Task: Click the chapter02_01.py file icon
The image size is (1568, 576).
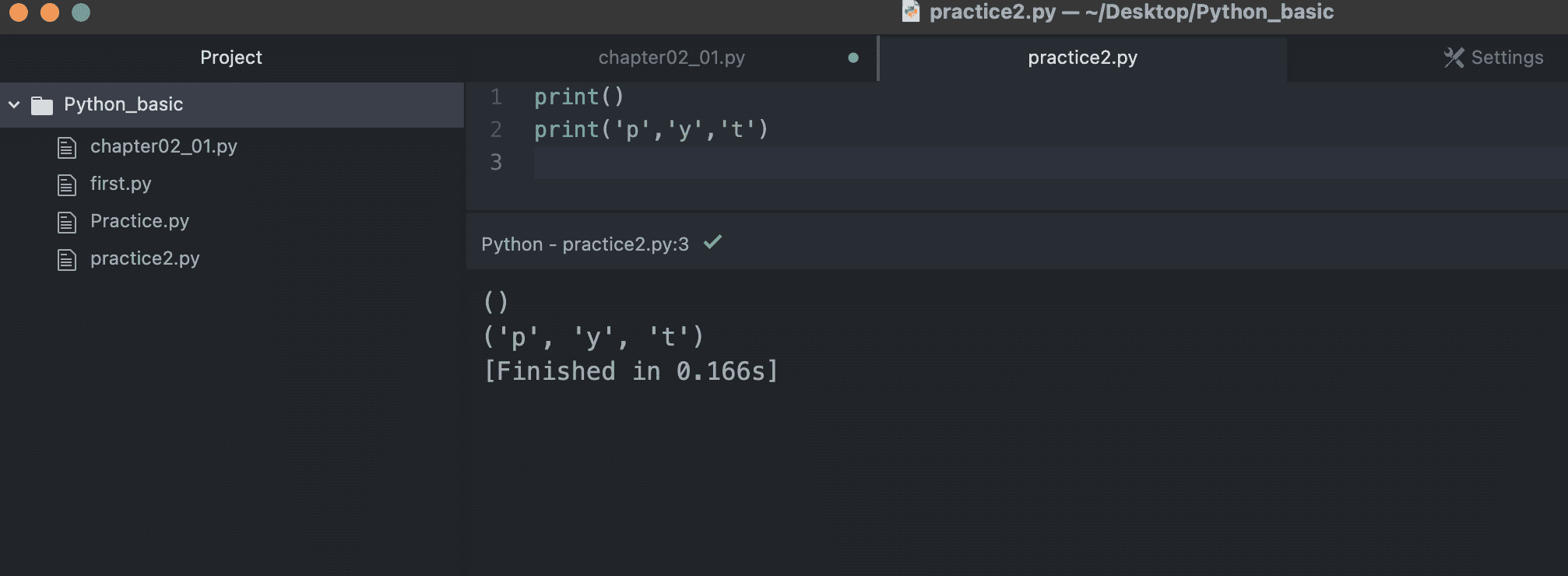Action: (x=67, y=147)
